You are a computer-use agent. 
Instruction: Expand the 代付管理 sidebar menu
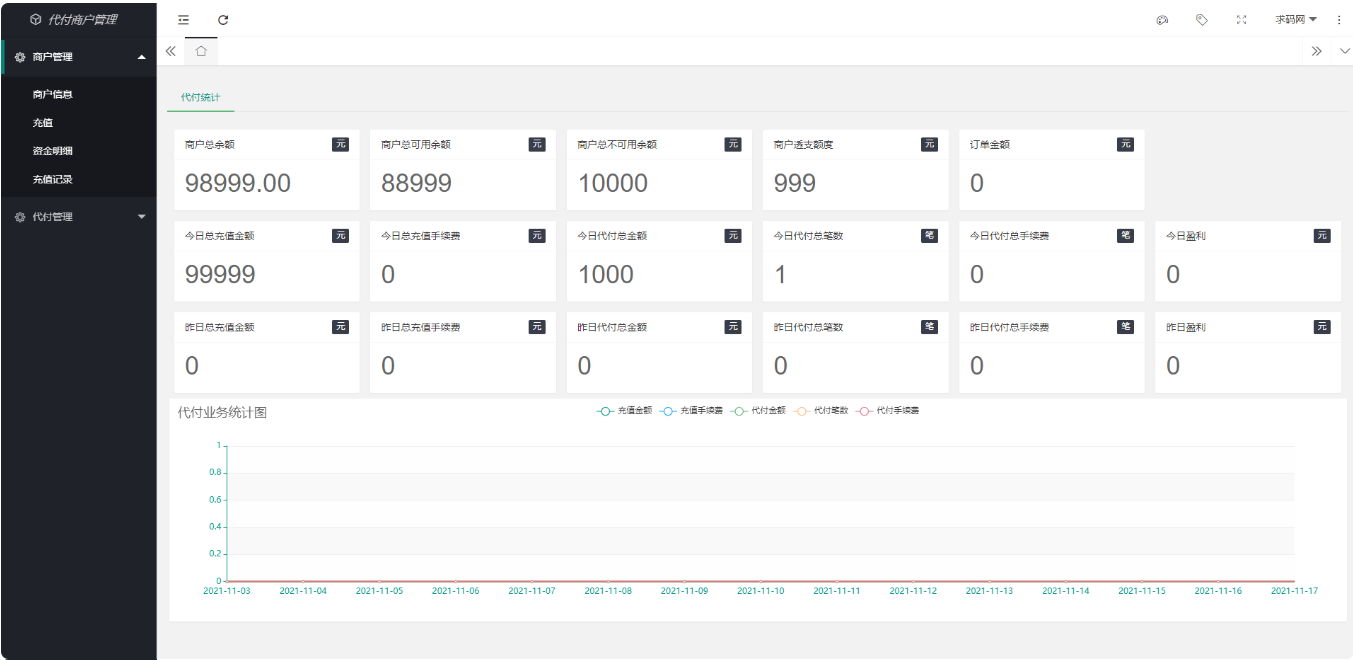tap(78, 217)
